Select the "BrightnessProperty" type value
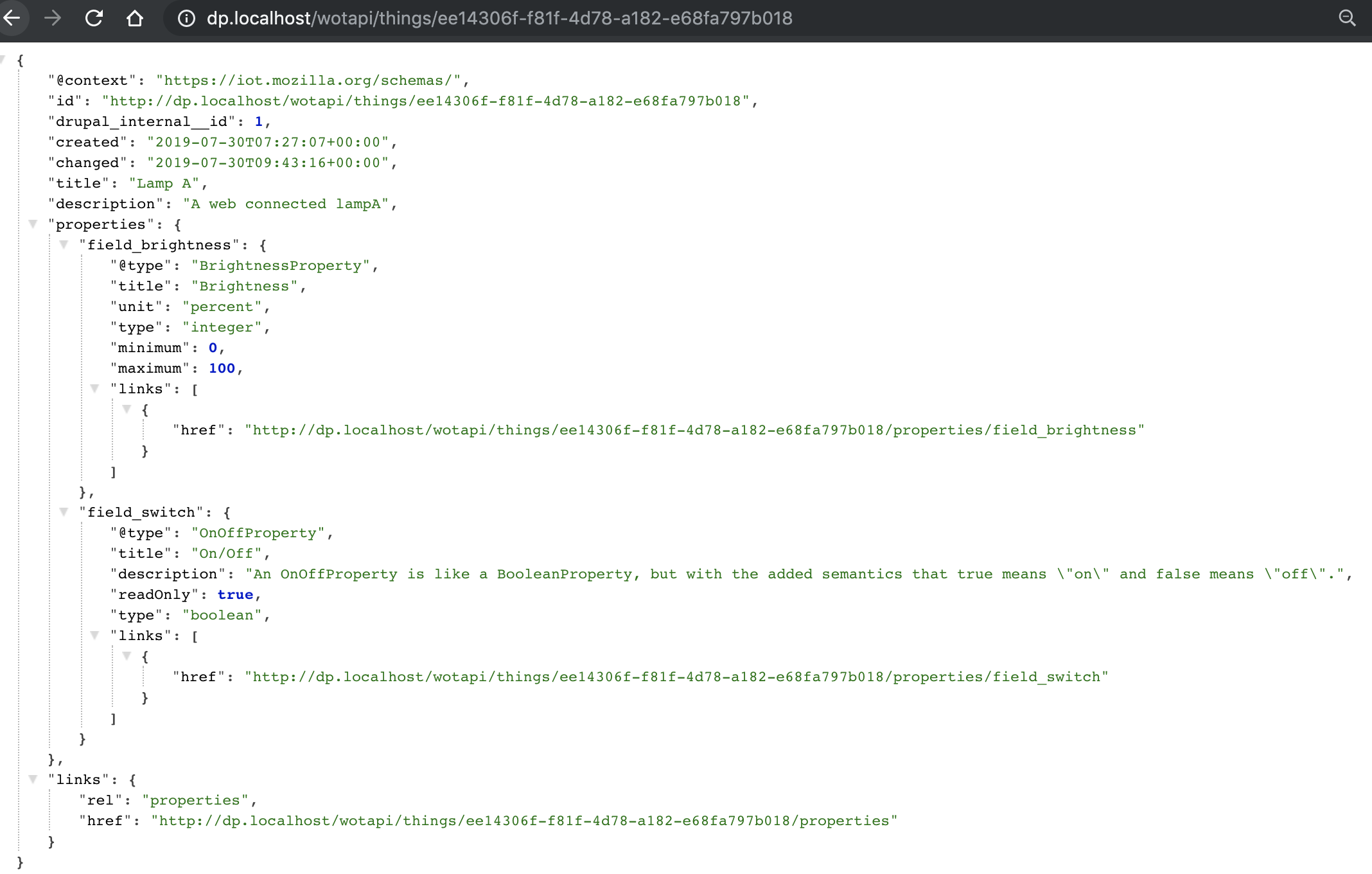The image size is (1372, 874). pos(281,265)
